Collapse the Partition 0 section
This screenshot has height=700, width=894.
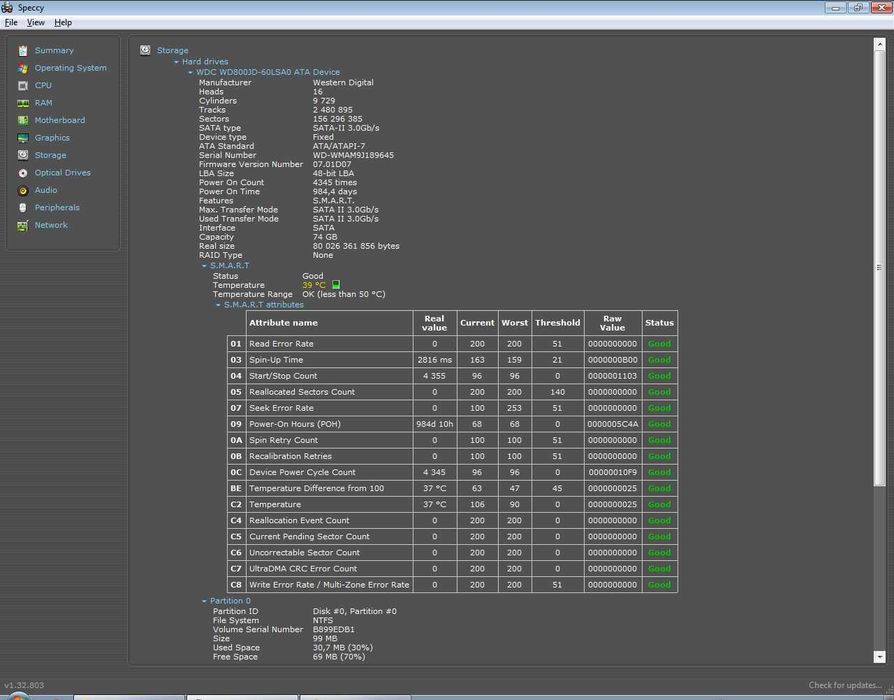tap(205, 601)
